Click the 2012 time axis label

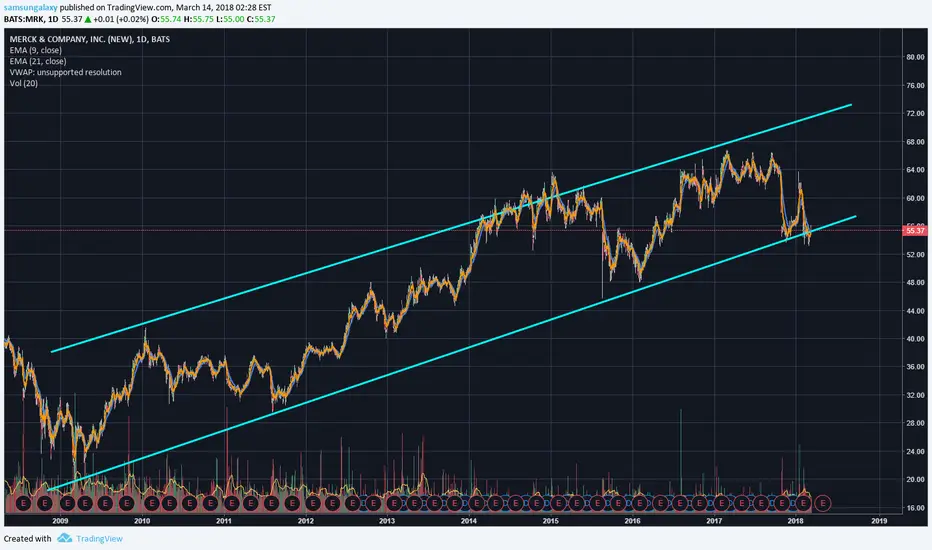(306, 520)
